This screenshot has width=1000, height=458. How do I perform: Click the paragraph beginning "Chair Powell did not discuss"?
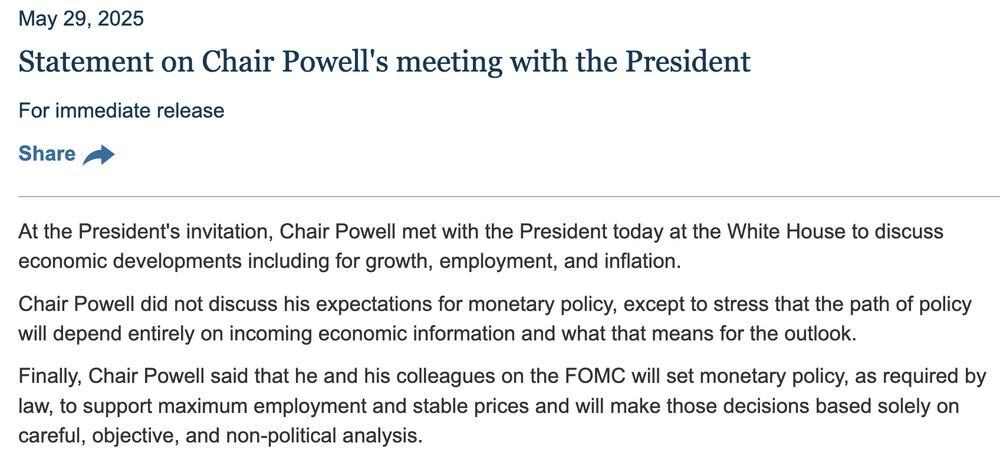click(x=495, y=318)
